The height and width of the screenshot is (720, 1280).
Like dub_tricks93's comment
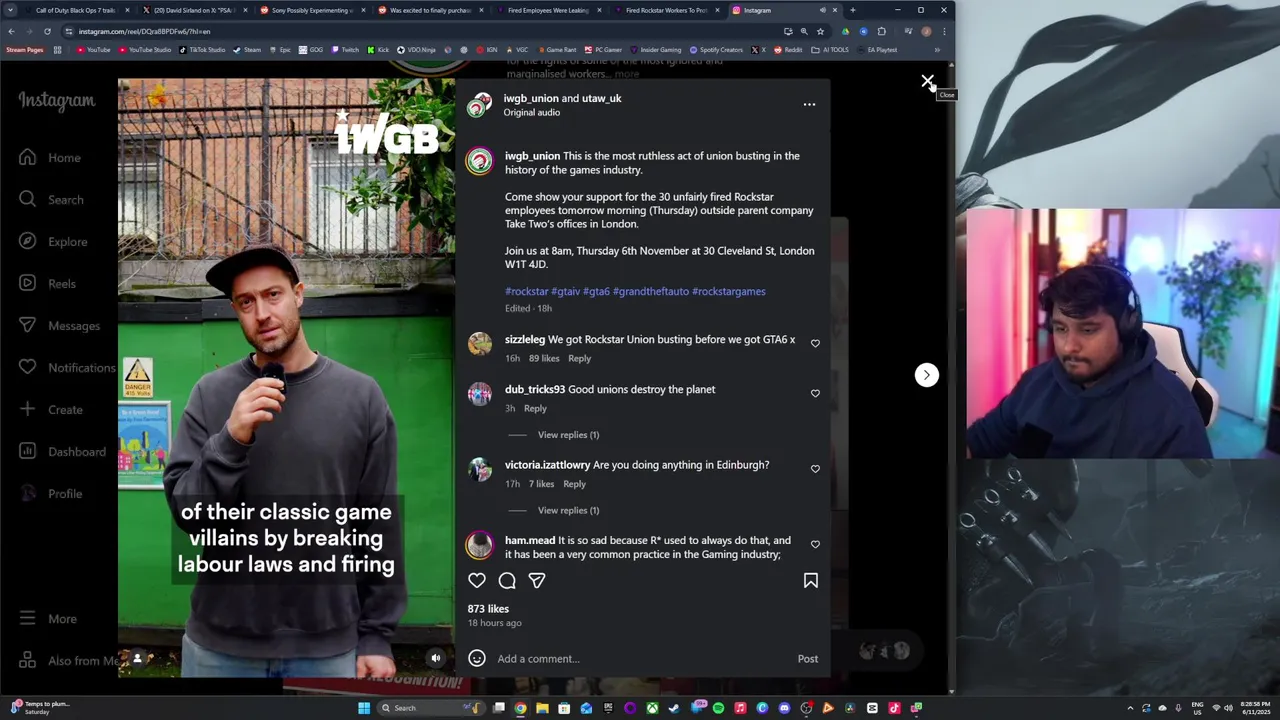pos(815,393)
